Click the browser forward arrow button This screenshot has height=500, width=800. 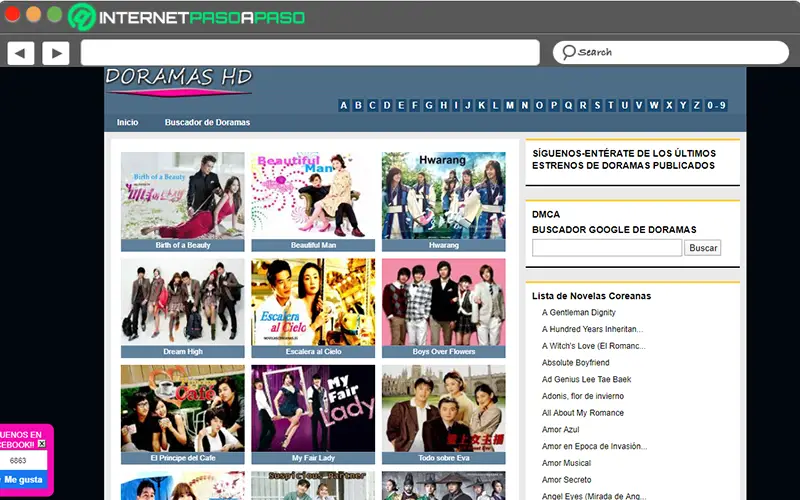tap(56, 53)
